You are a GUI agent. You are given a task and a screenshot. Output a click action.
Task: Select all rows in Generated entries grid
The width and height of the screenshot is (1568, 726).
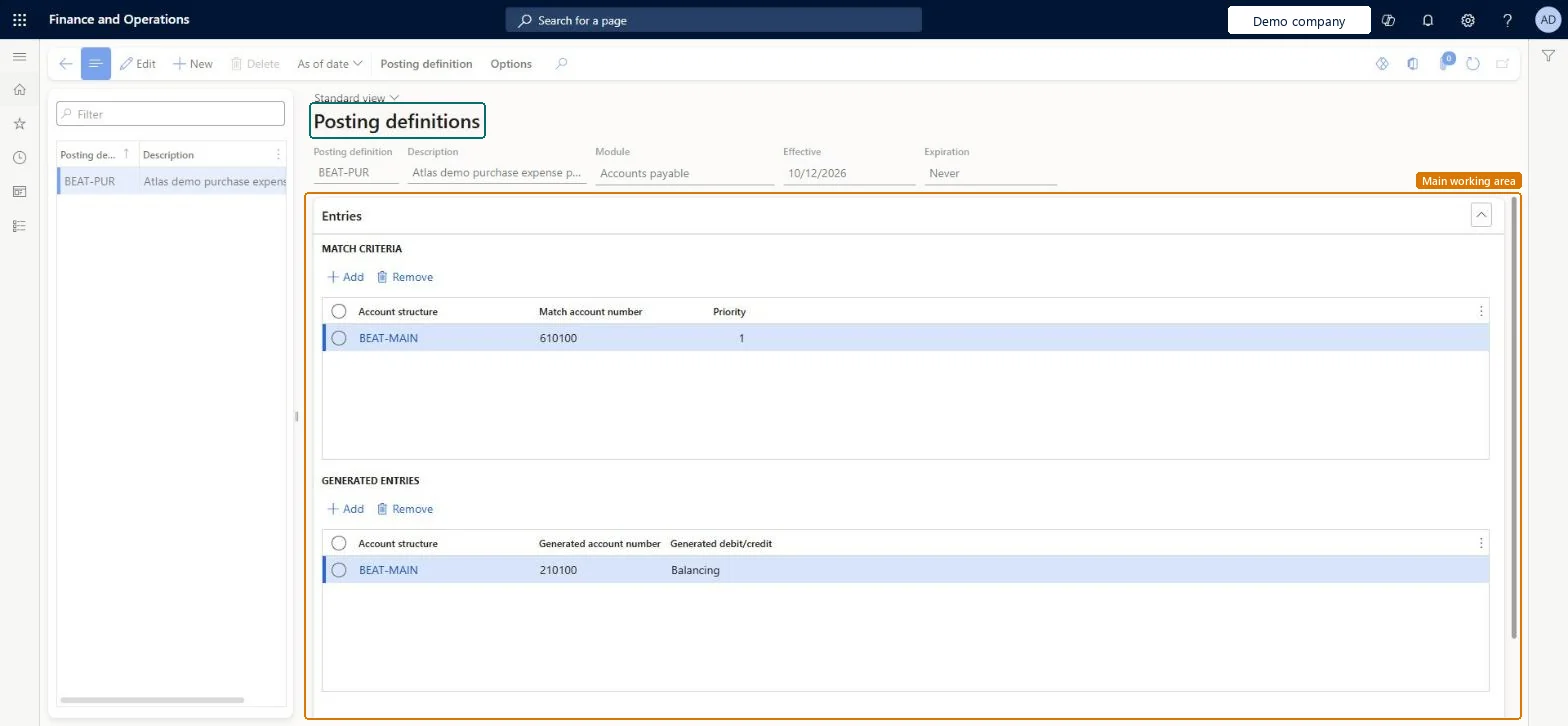tap(339, 543)
